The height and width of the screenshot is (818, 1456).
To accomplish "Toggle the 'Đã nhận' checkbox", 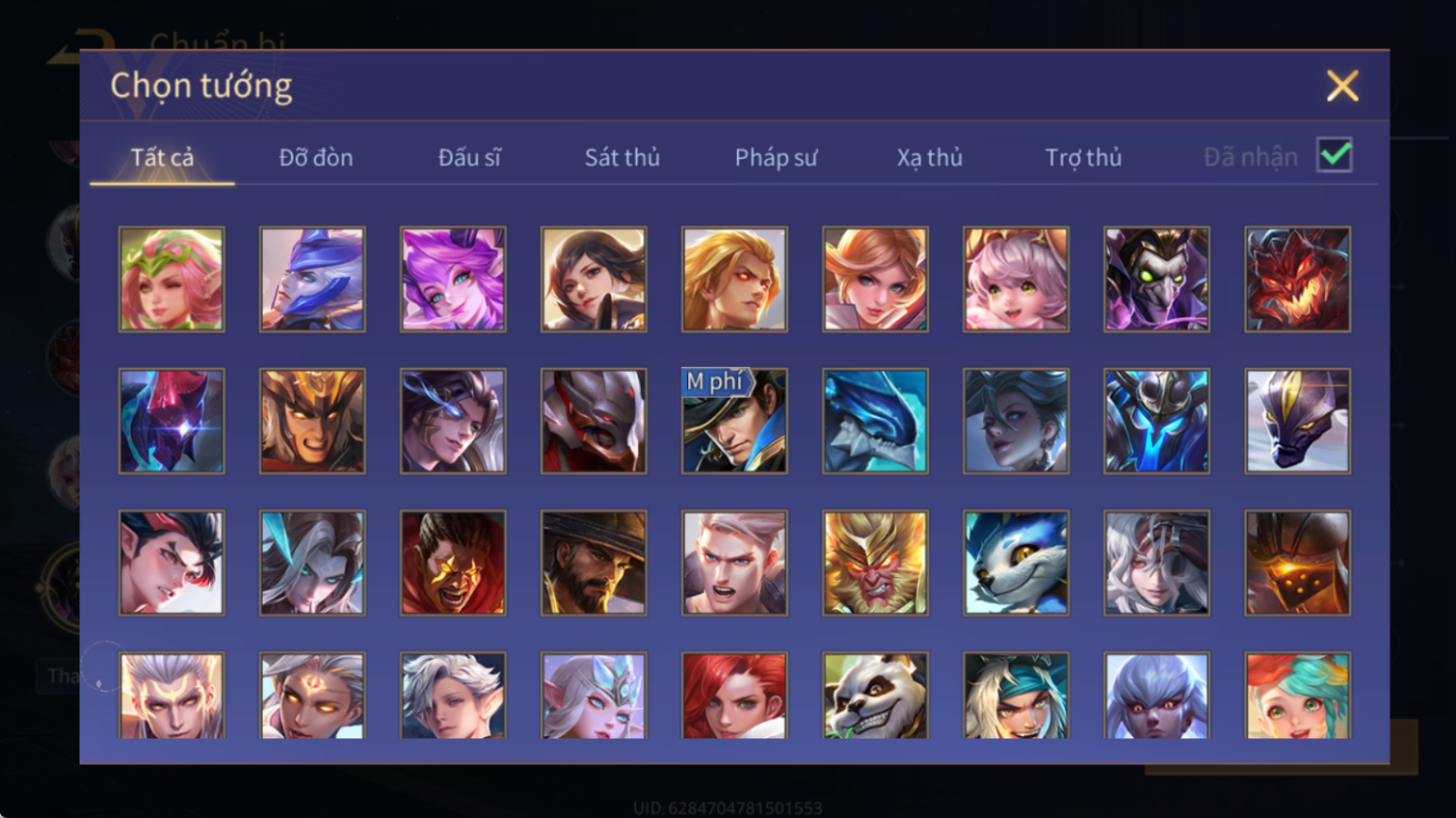I will point(1335,155).
